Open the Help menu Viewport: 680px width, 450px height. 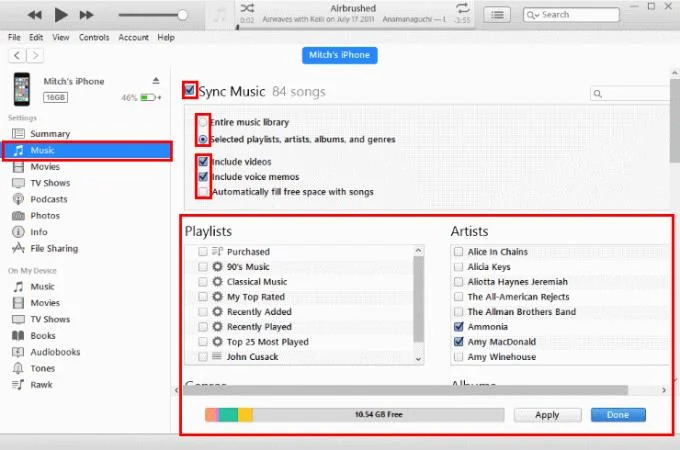point(166,37)
